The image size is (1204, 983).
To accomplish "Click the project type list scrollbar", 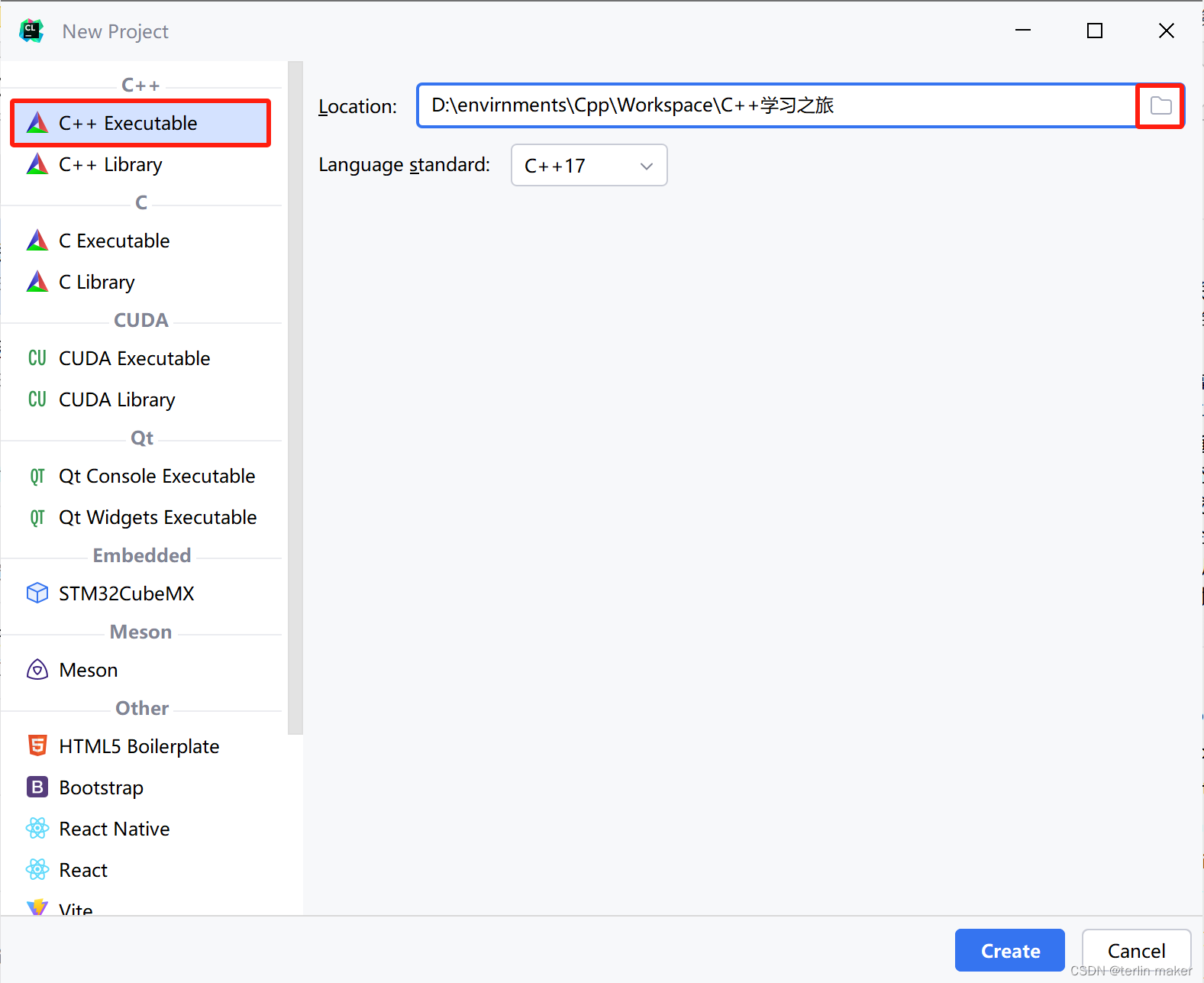I will [x=295, y=397].
